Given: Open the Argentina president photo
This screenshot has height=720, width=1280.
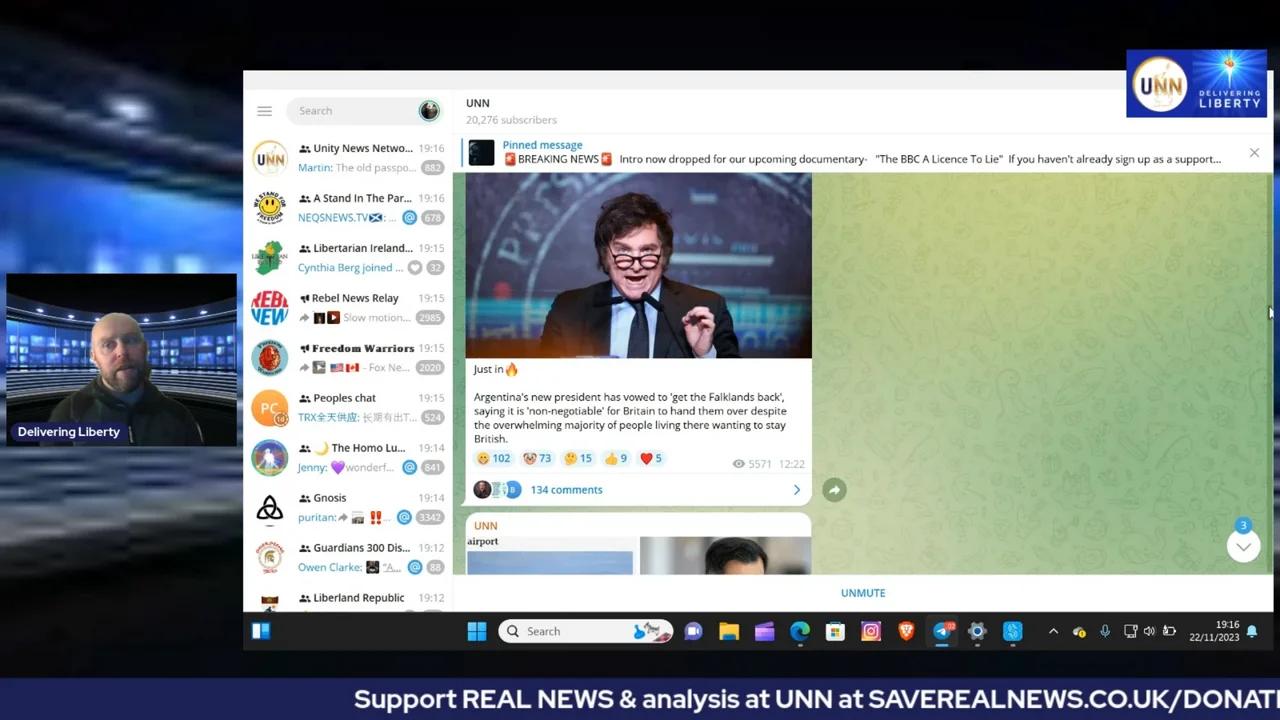Looking at the screenshot, I should point(638,265).
